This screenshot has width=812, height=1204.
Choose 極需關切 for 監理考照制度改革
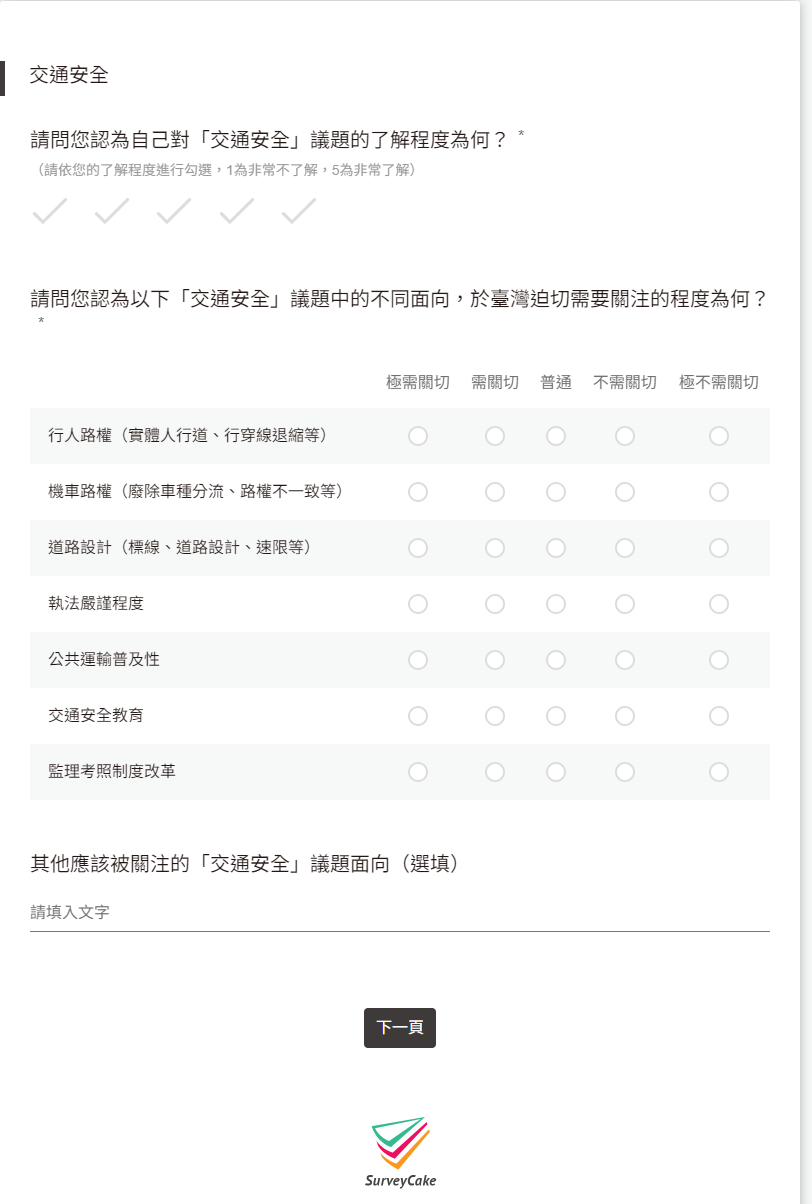tap(418, 772)
